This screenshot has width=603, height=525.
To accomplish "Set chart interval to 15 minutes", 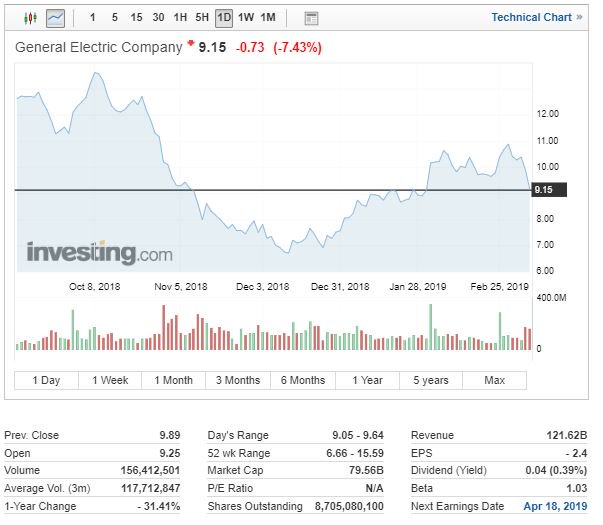I will (136, 17).
